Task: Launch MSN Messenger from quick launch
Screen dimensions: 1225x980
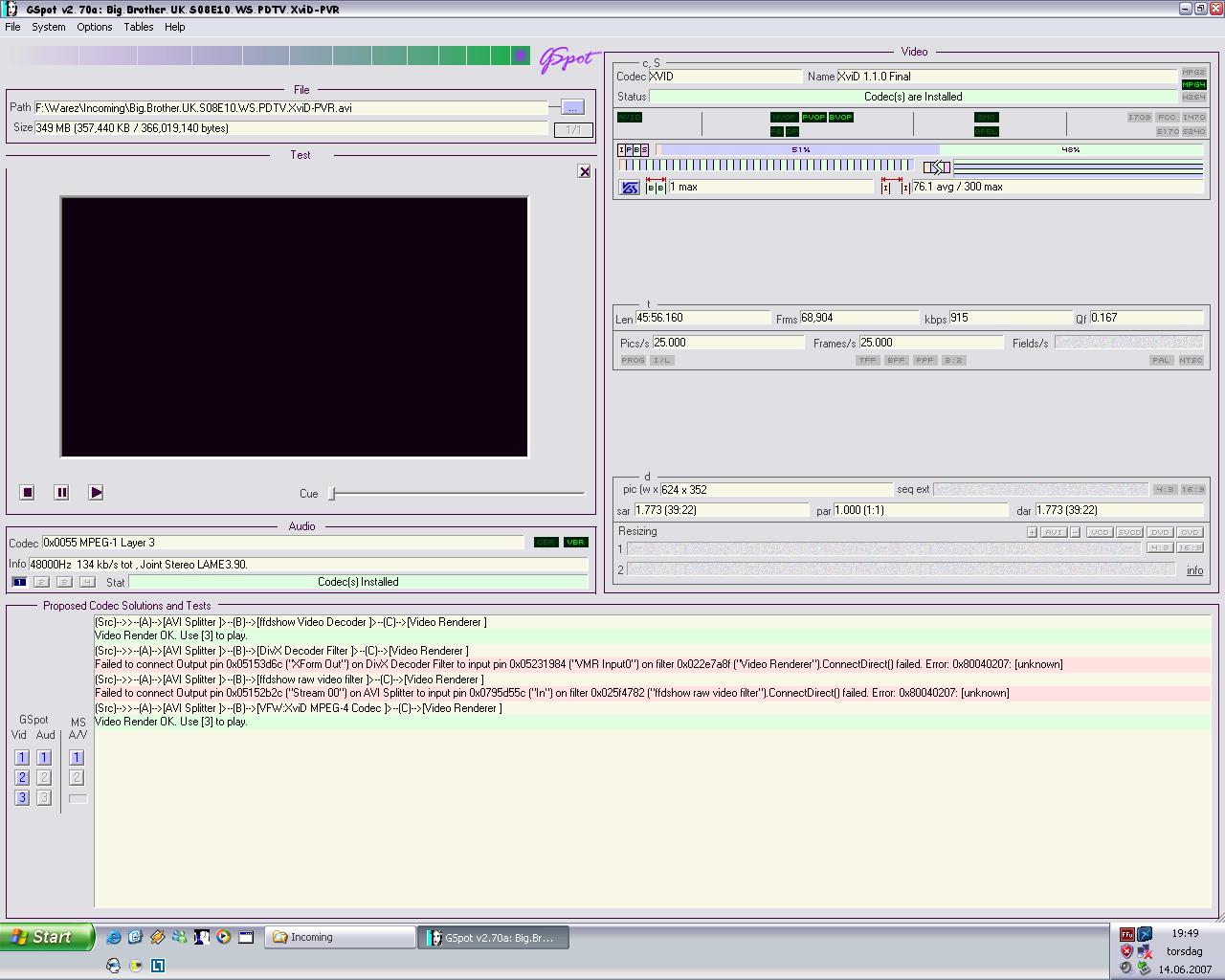Action: (179, 937)
